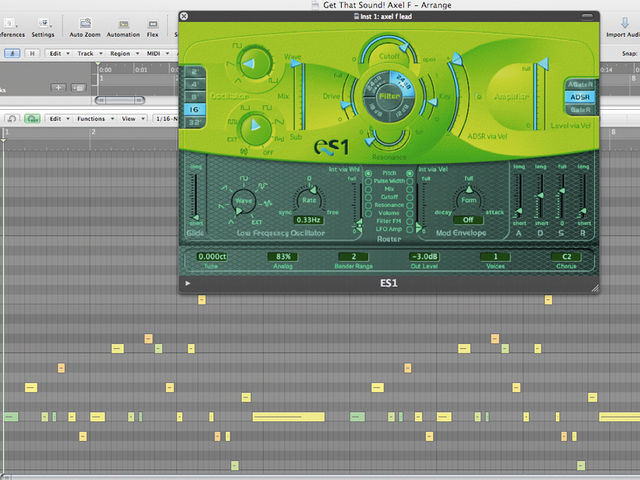Toggle the green Catch button in piano roll
Viewport: 640px width, 480px height.
click(32, 118)
